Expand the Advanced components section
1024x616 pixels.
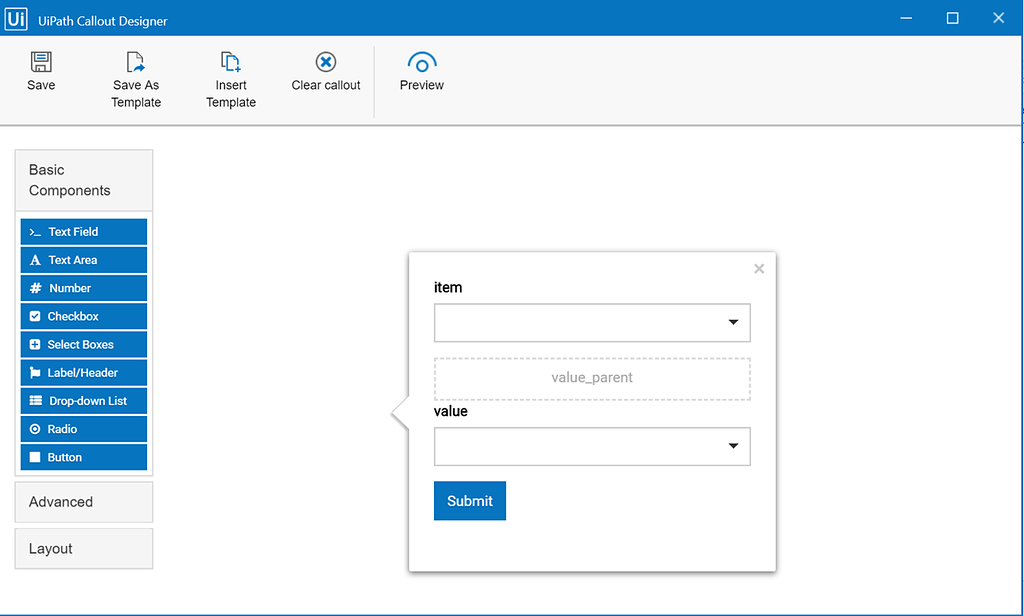pos(84,502)
